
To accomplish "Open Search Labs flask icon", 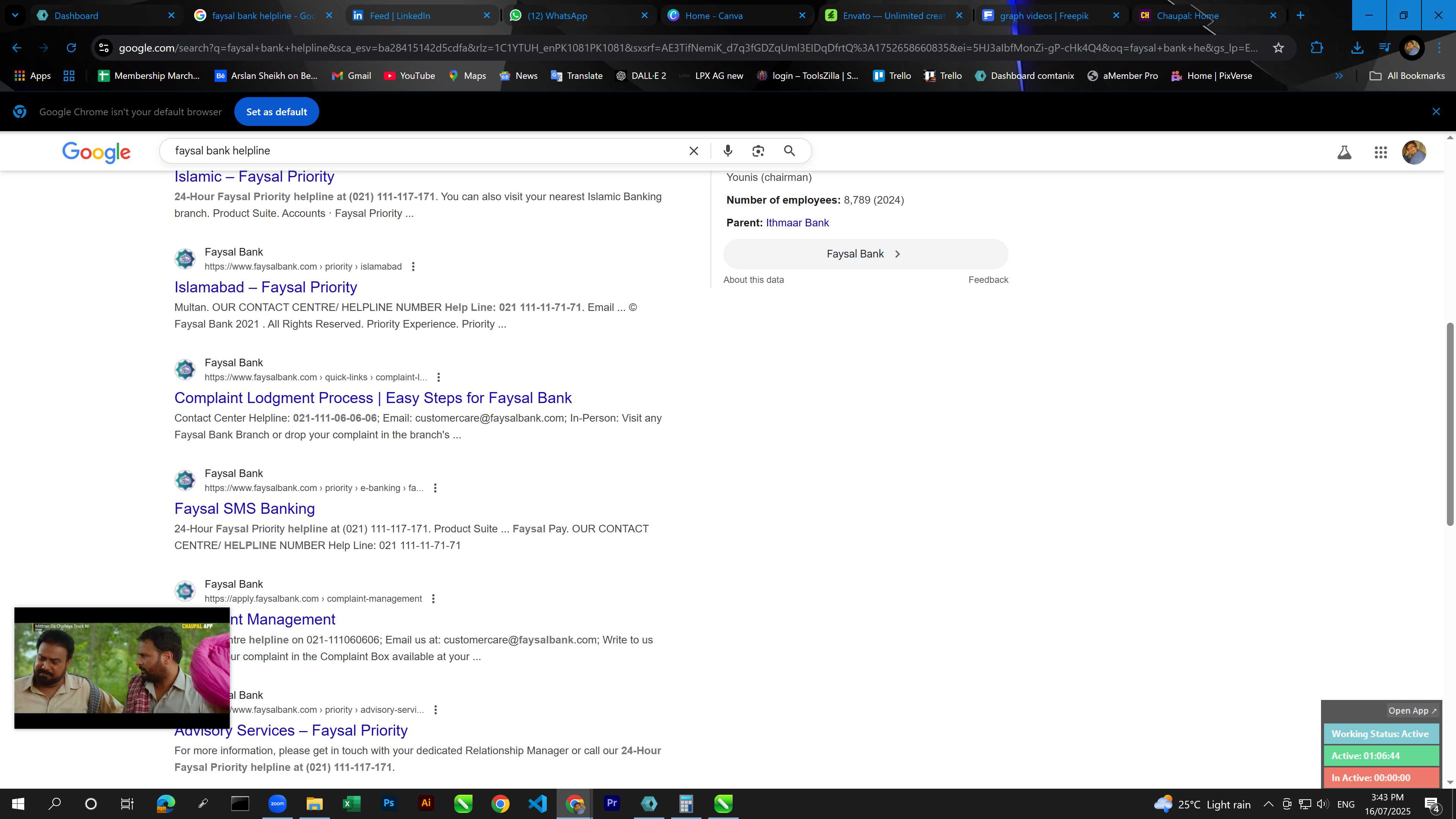I will click(1344, 152).
